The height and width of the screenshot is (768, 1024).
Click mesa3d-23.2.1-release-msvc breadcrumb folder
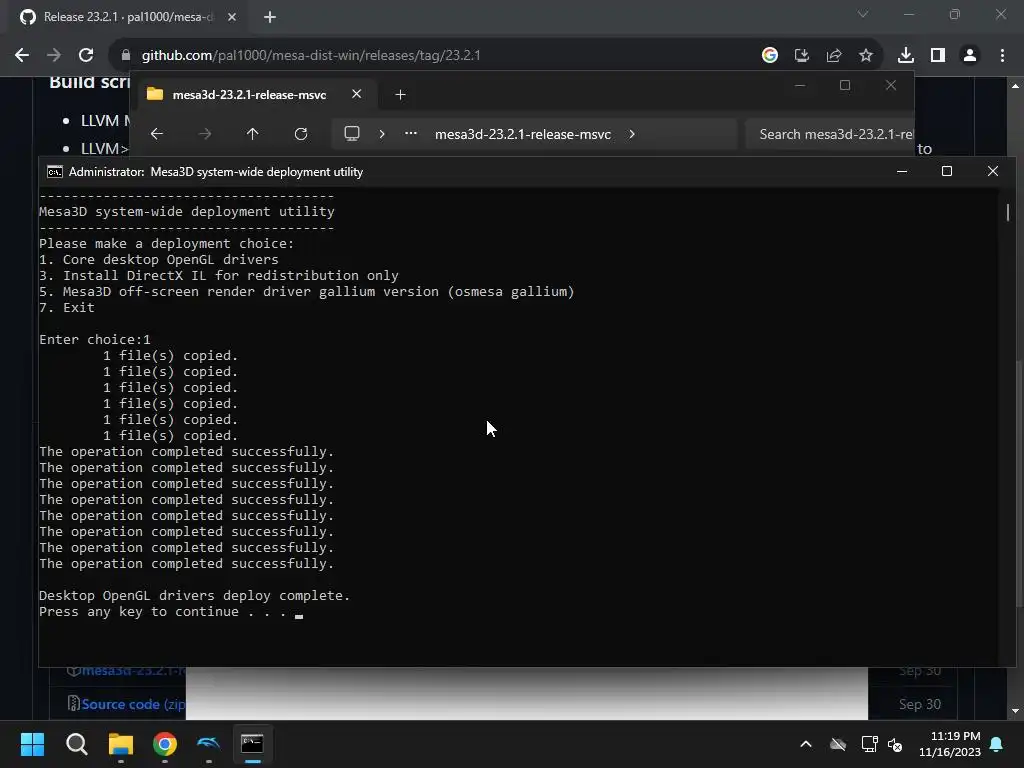[x=522, y=134]
